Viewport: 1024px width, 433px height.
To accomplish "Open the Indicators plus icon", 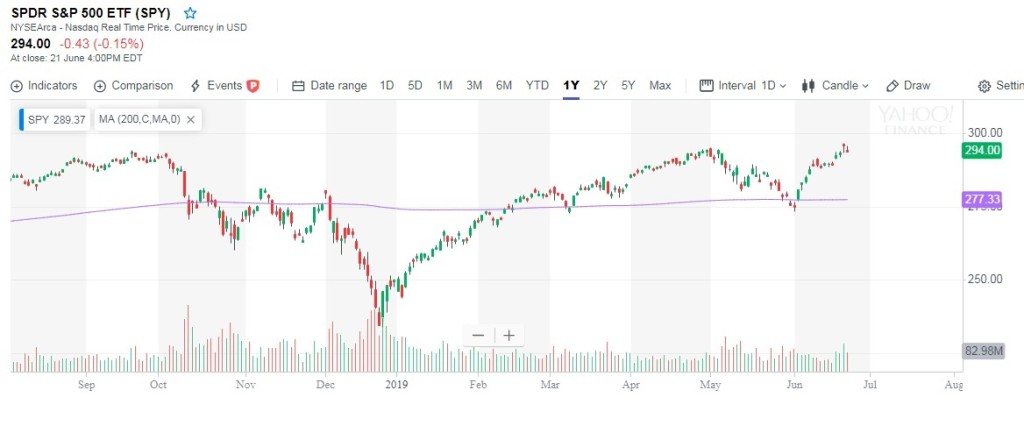I will point(17,86).
